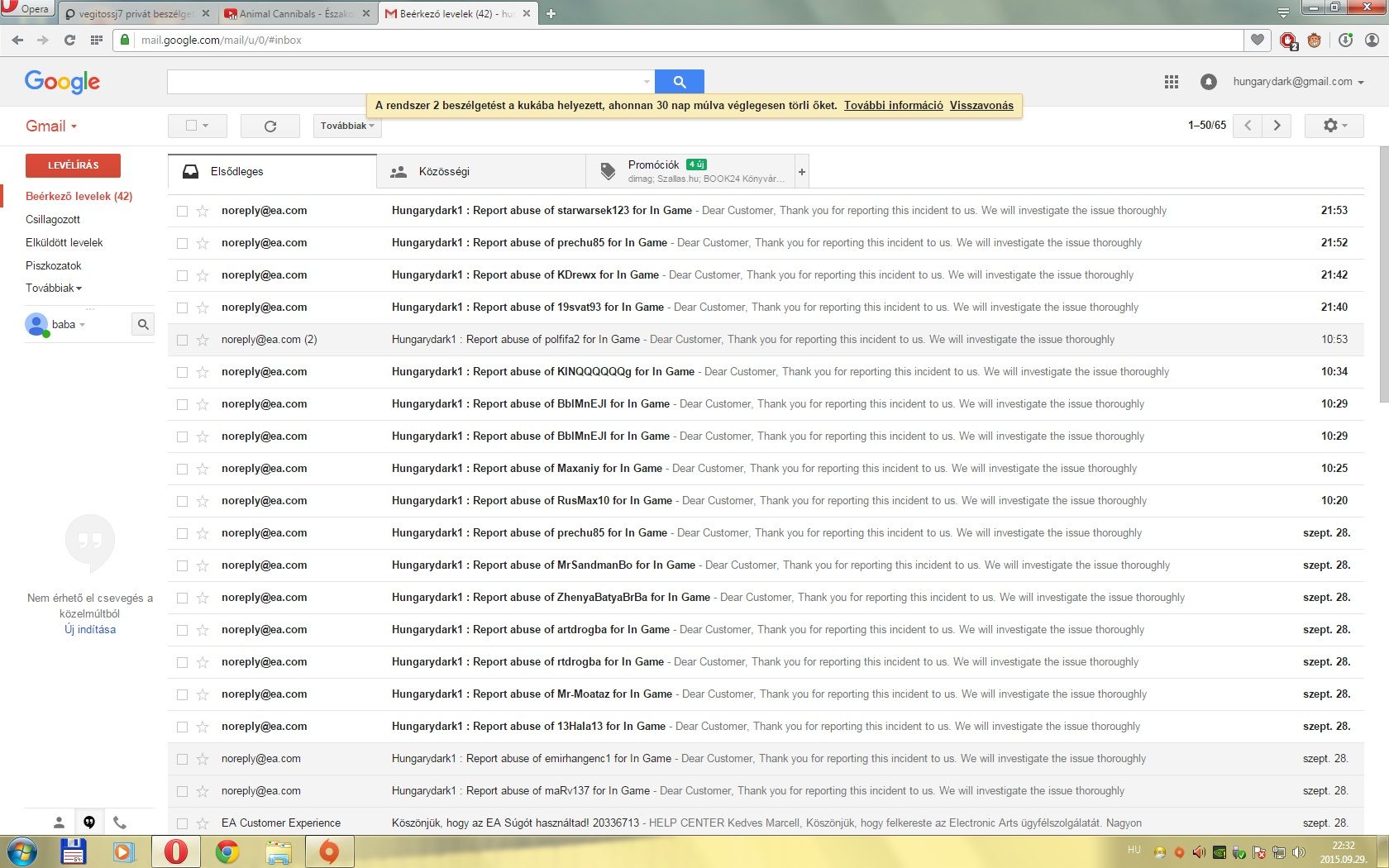The image size is (1389, 868).
Task: Check the 19svat93 report email
Action: [x=182, y=308]
